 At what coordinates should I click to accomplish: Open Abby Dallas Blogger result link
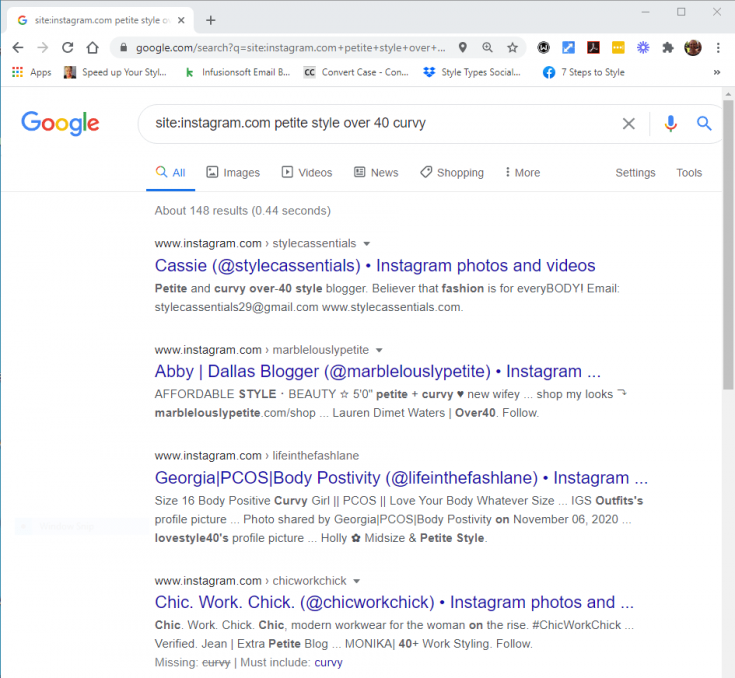click(x=377, y=371)
